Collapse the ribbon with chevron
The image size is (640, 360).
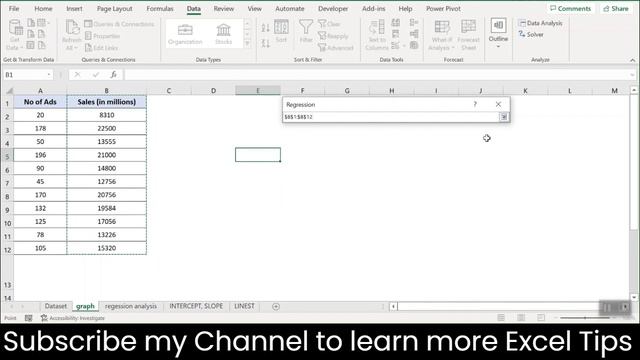pos(633,60)
